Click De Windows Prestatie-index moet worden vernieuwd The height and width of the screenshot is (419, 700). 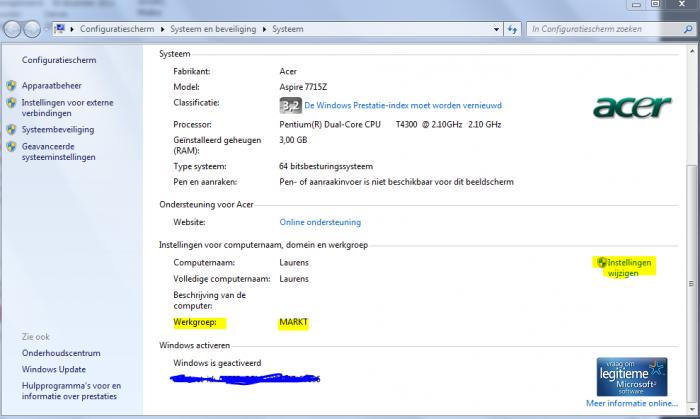[403, 105]
